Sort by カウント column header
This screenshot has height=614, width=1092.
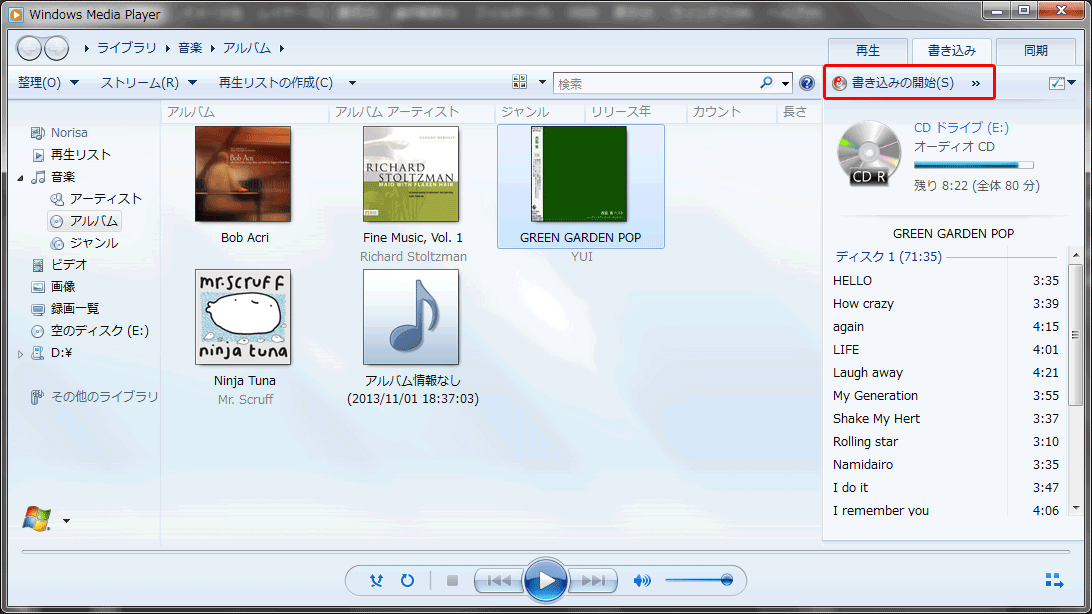[x=717, y=111]
